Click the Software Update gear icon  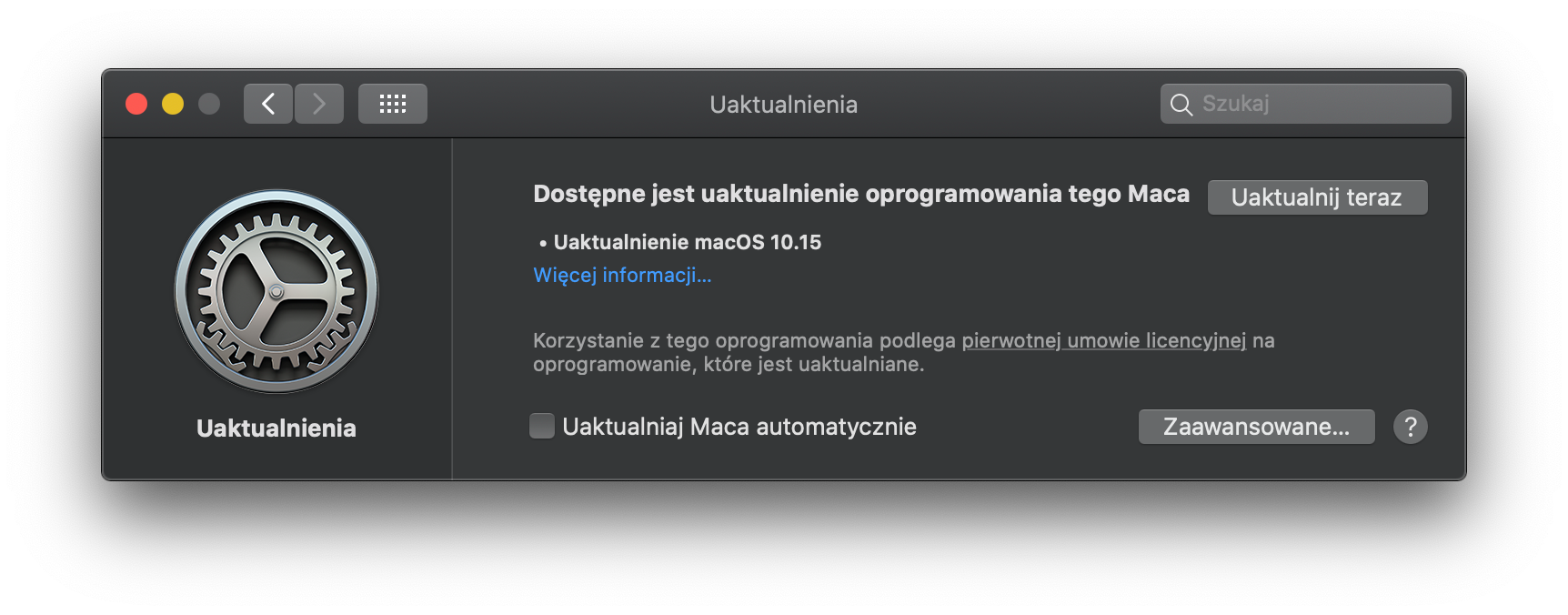click(x=276, y=291)
